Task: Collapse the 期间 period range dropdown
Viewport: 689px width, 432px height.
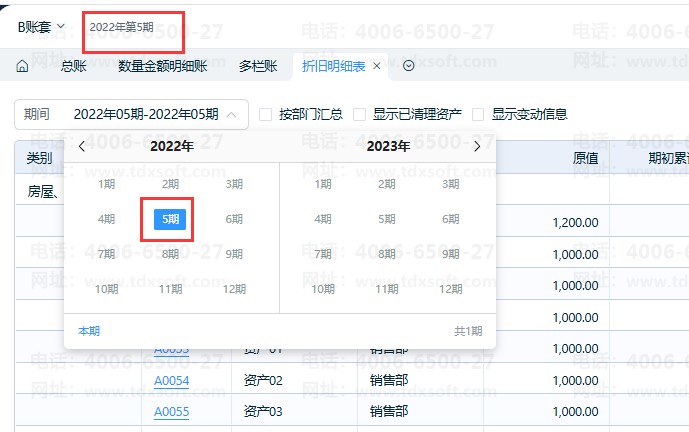Action: 232,114
